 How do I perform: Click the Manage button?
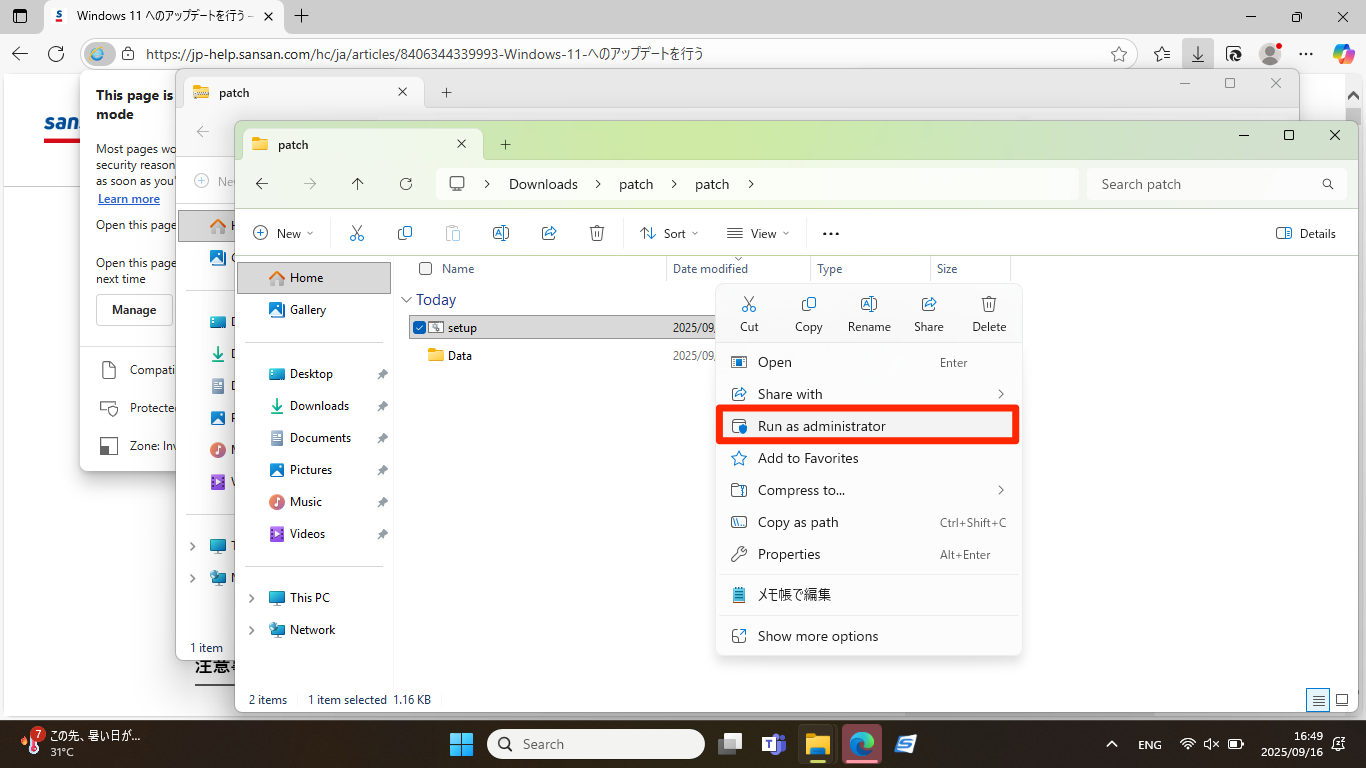tap(134, 310)
